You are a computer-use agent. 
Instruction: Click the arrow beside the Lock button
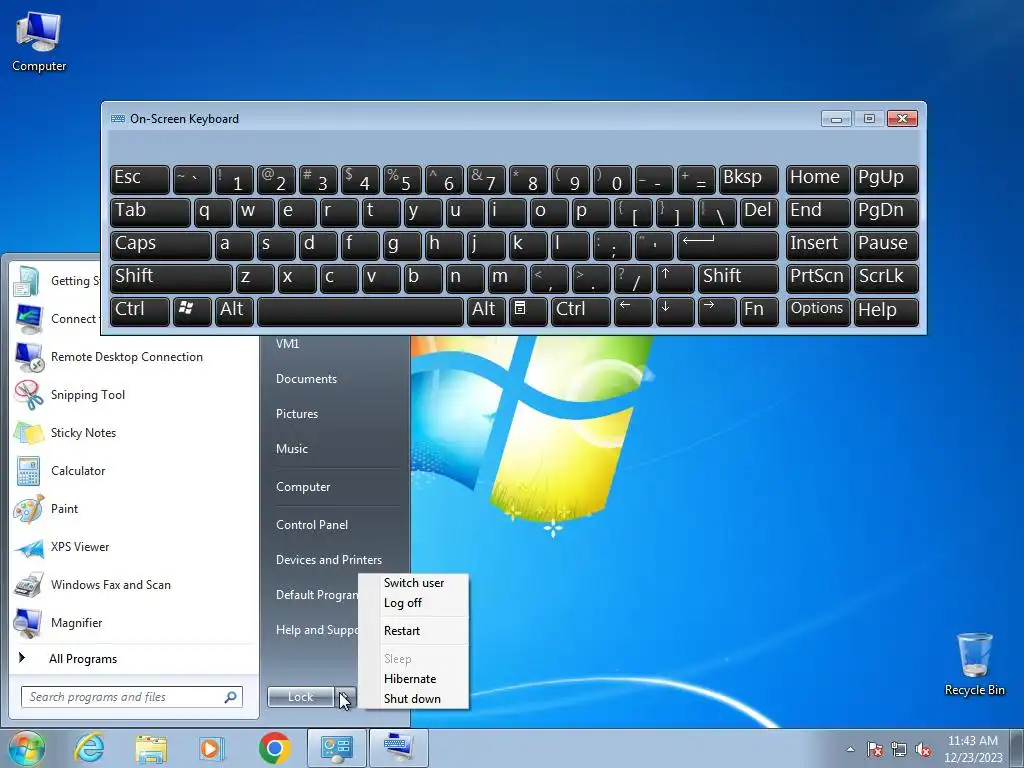(x=346, y=697)
